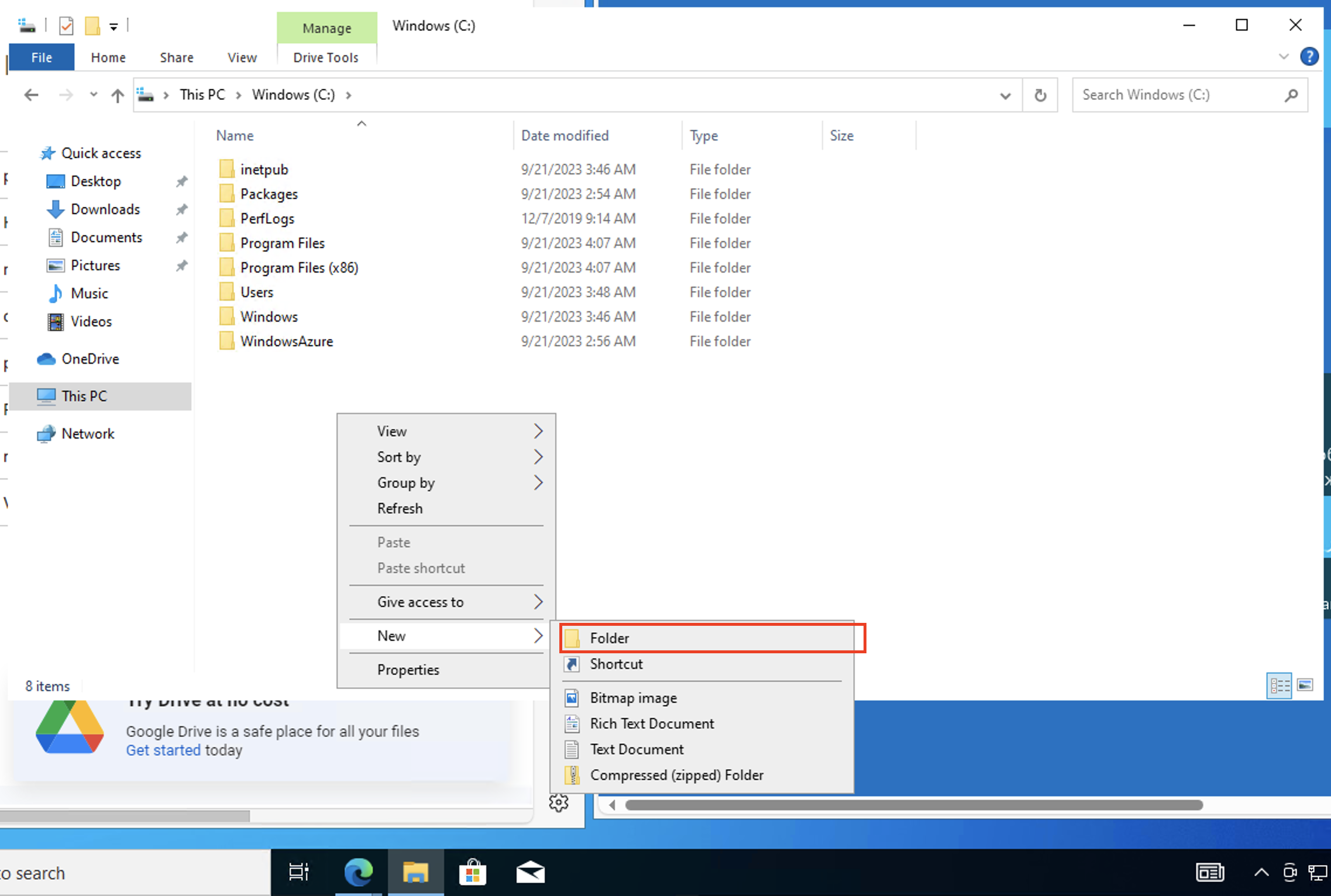
Task: Expand the address bar history dropdown
Action: click(x=1005, y=95)
